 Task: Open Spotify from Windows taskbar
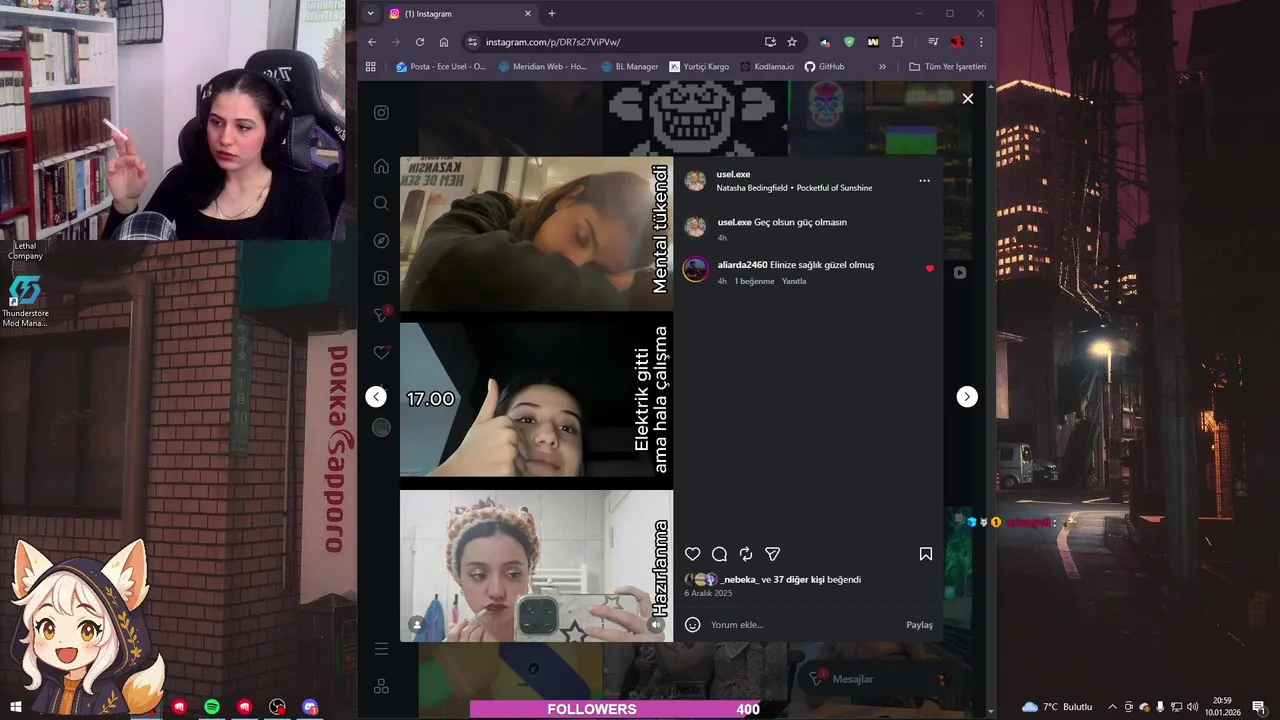pos(212,707)
